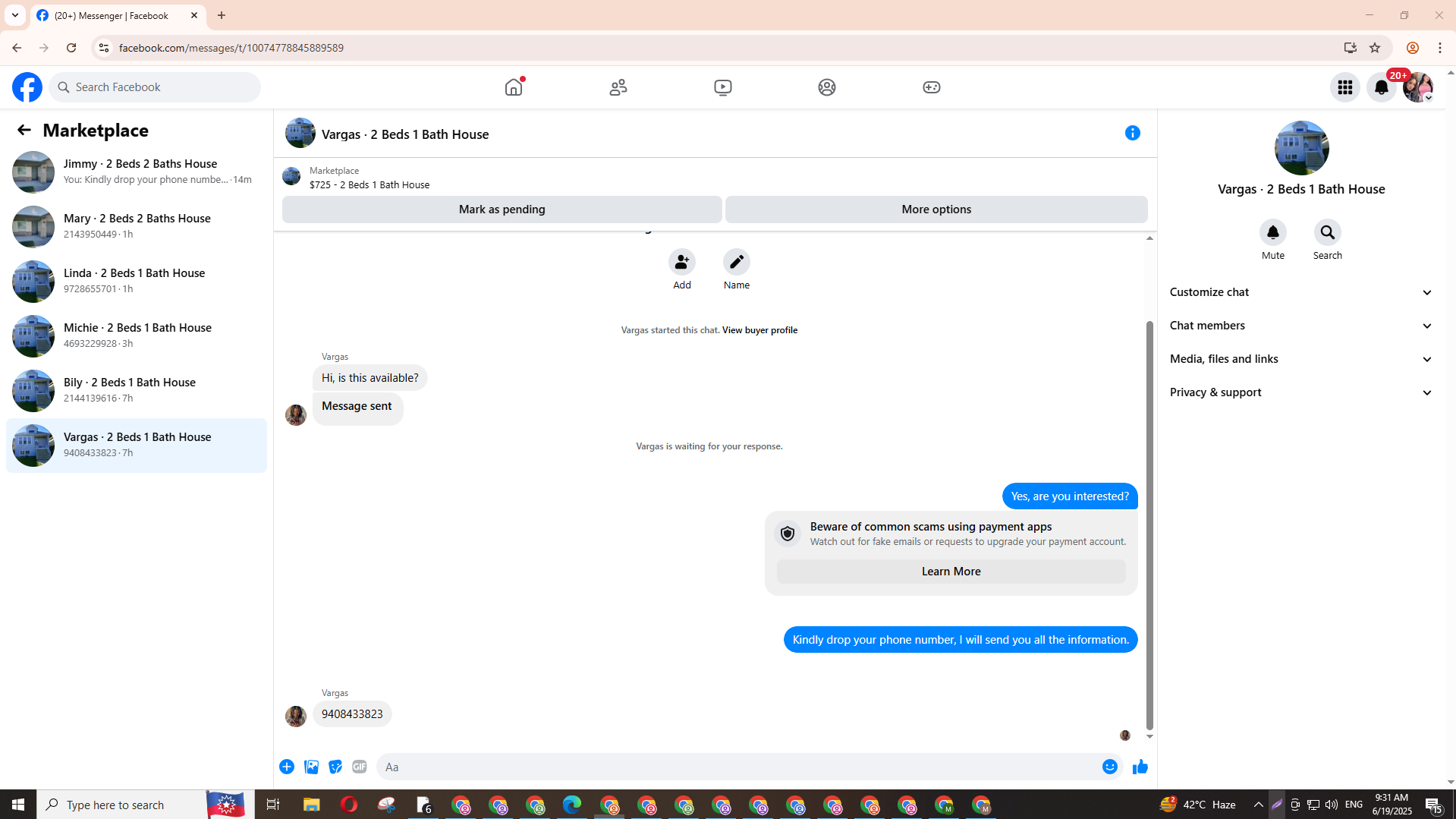Click the More options button
The height and width of the screenshot is (819, 1456).
[936, 209]
